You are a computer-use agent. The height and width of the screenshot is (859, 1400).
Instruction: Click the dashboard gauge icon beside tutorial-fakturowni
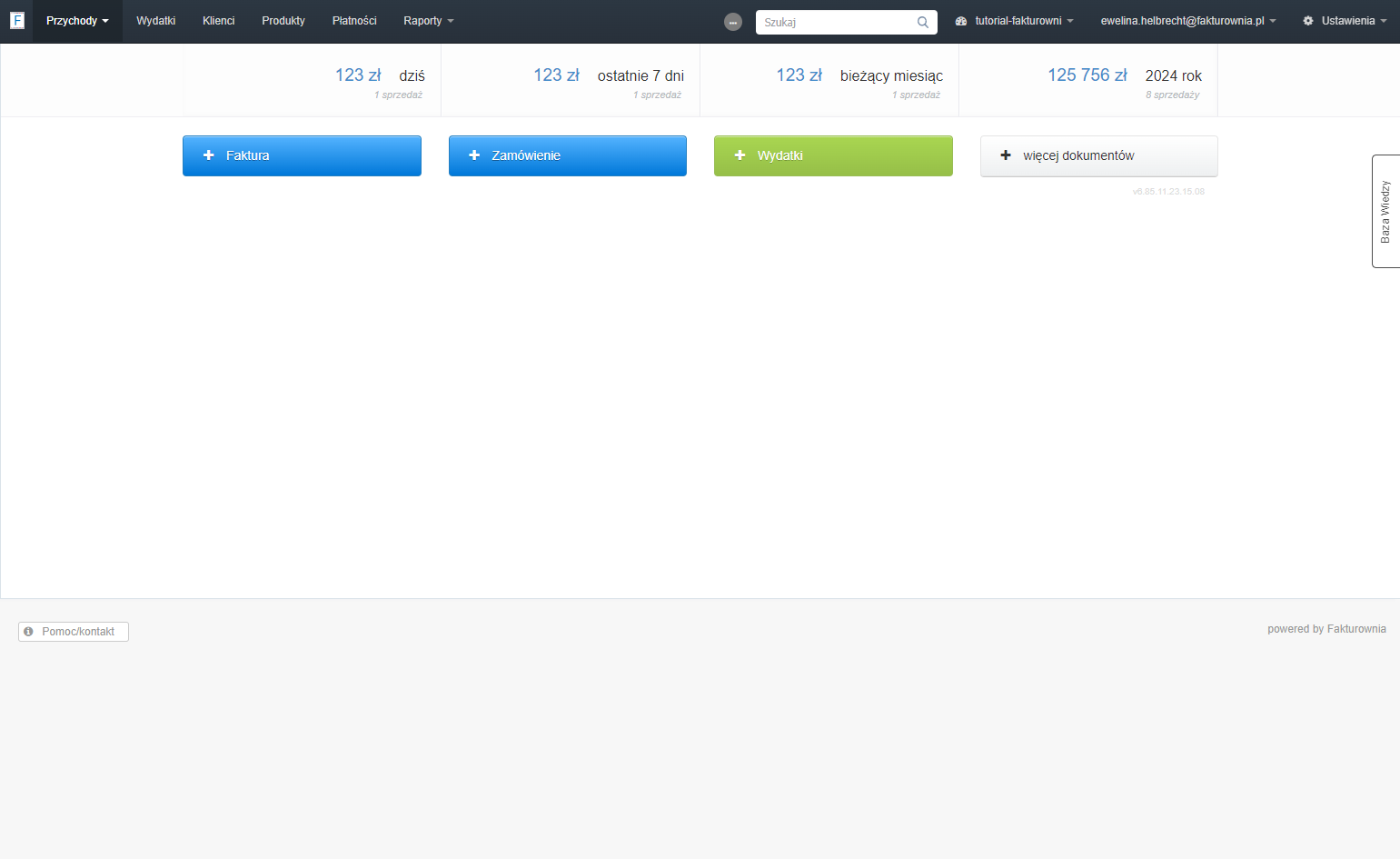pos(961,21)
